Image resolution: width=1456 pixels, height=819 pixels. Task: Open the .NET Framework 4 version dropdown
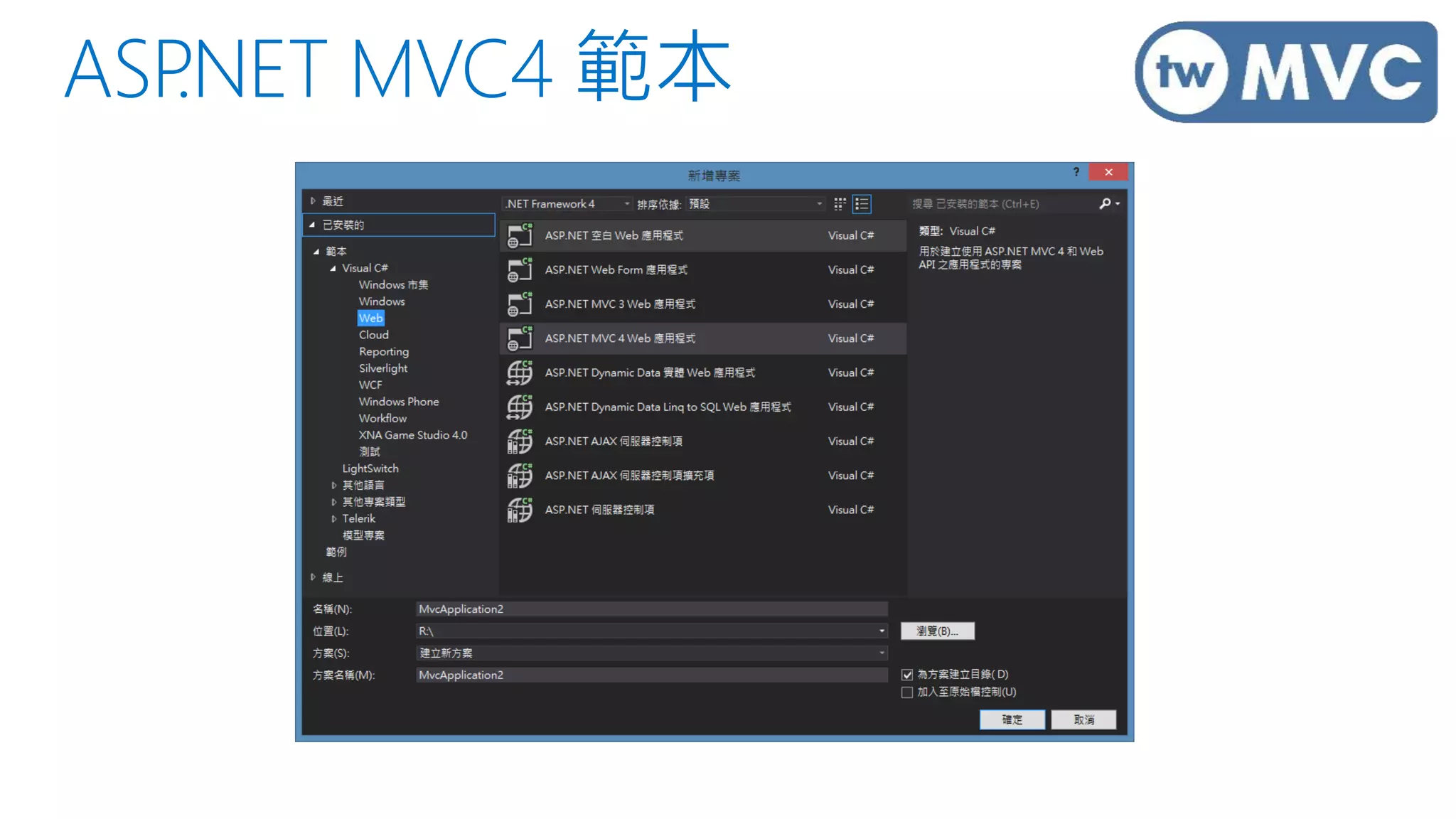point(626,204)
